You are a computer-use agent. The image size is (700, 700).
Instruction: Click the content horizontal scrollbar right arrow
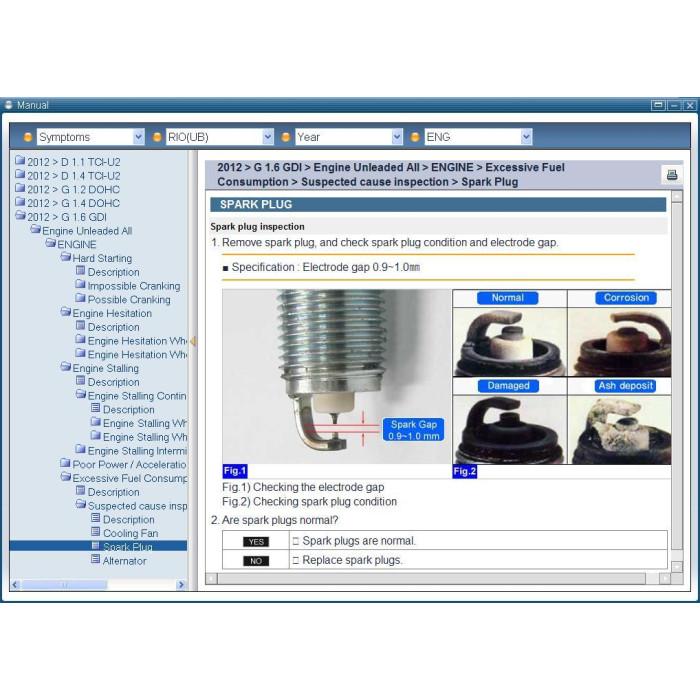coord(664,579)
